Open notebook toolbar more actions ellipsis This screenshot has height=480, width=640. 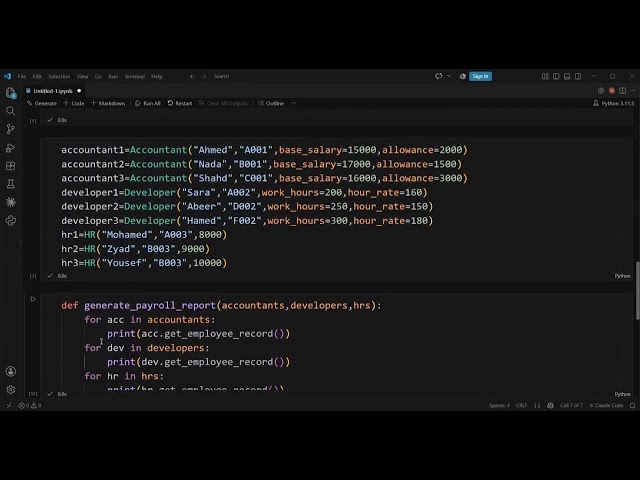(x=293, y=103)
